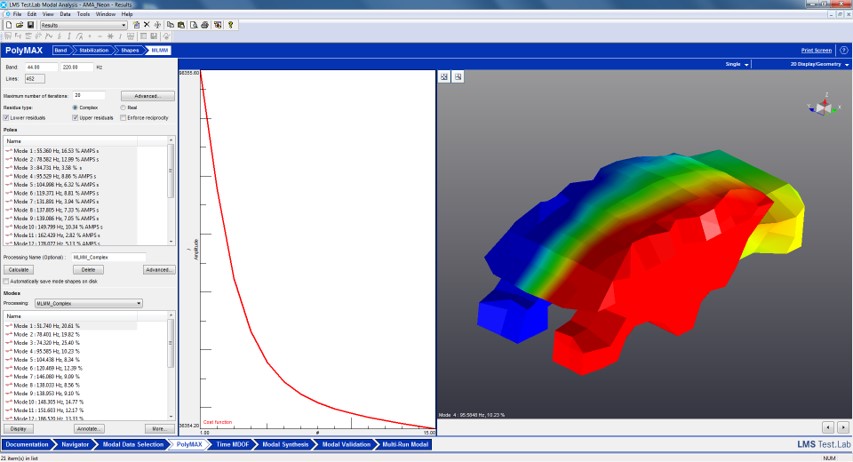Go to the Modal Synthesis workflow tab
Image resolution: width=853 pixels, height=462 pixels.
click(x=285, y=445)
